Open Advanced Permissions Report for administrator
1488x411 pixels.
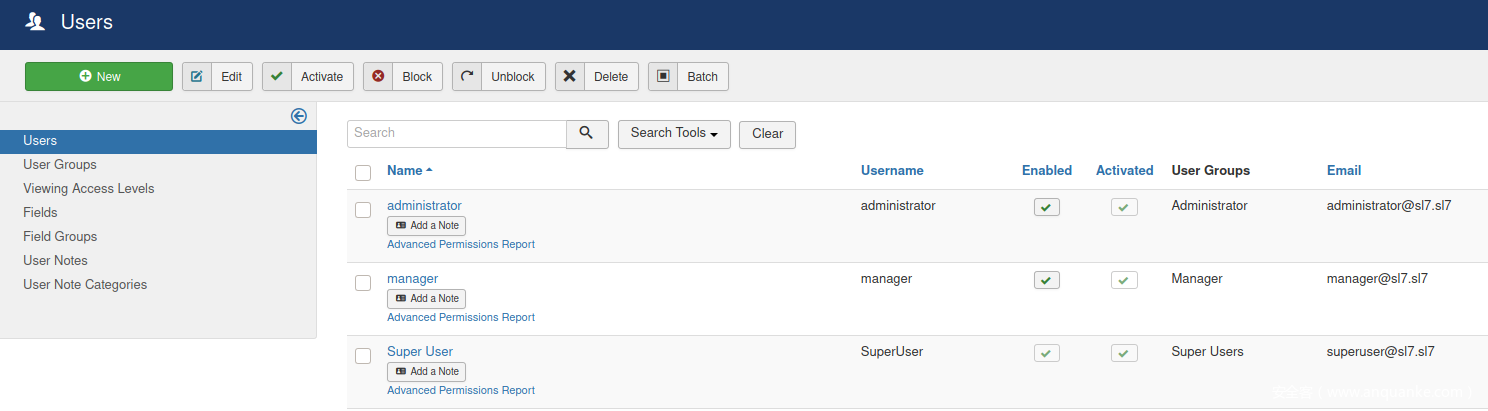coord(460,245)
